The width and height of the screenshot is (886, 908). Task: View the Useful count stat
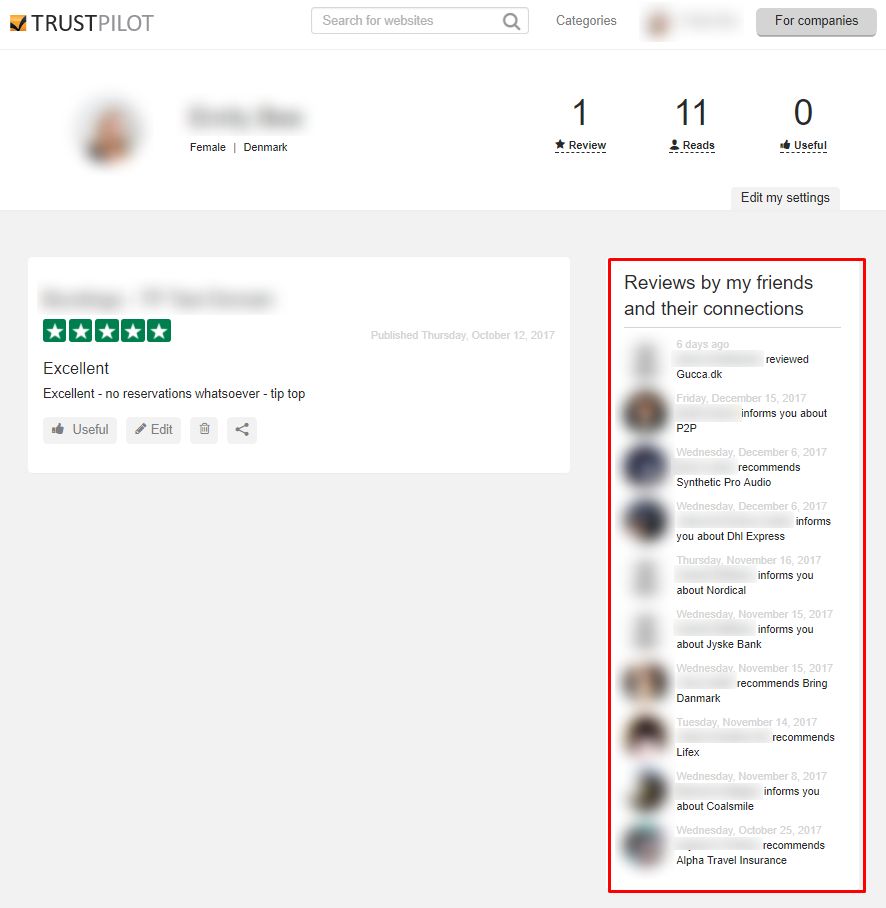click(803, 125)
